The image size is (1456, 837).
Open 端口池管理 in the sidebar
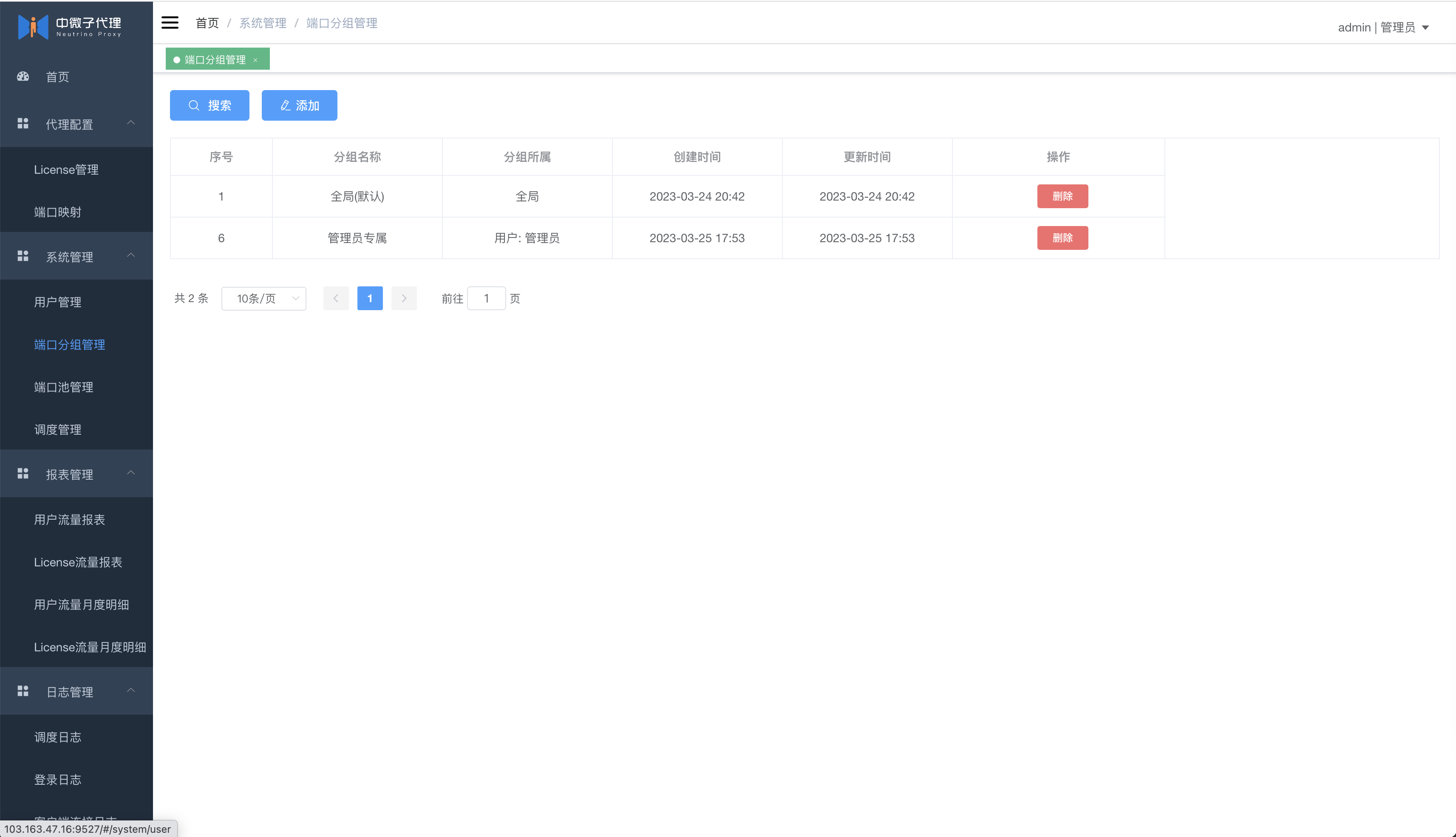[x=76, y=387]
